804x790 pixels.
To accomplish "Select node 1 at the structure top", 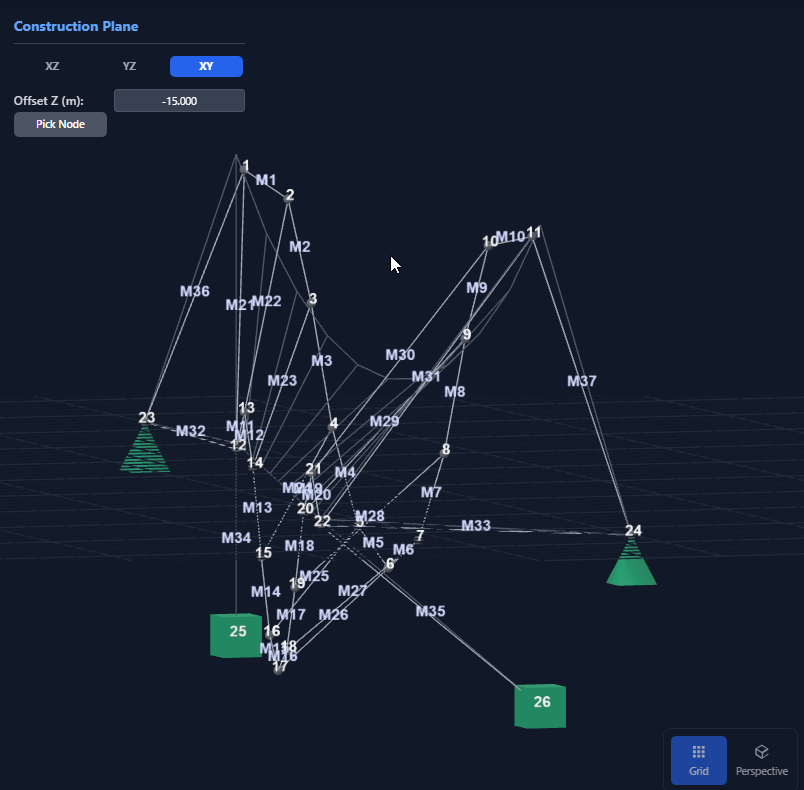I will [243, 169].
